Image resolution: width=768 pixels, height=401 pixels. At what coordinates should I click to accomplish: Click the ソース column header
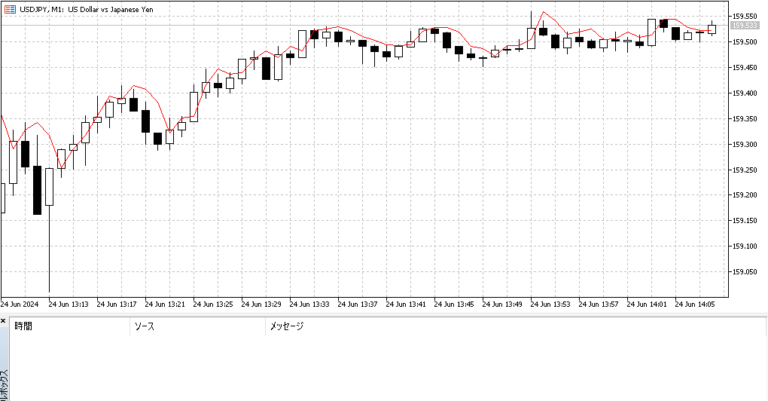[x=144, y=326]
